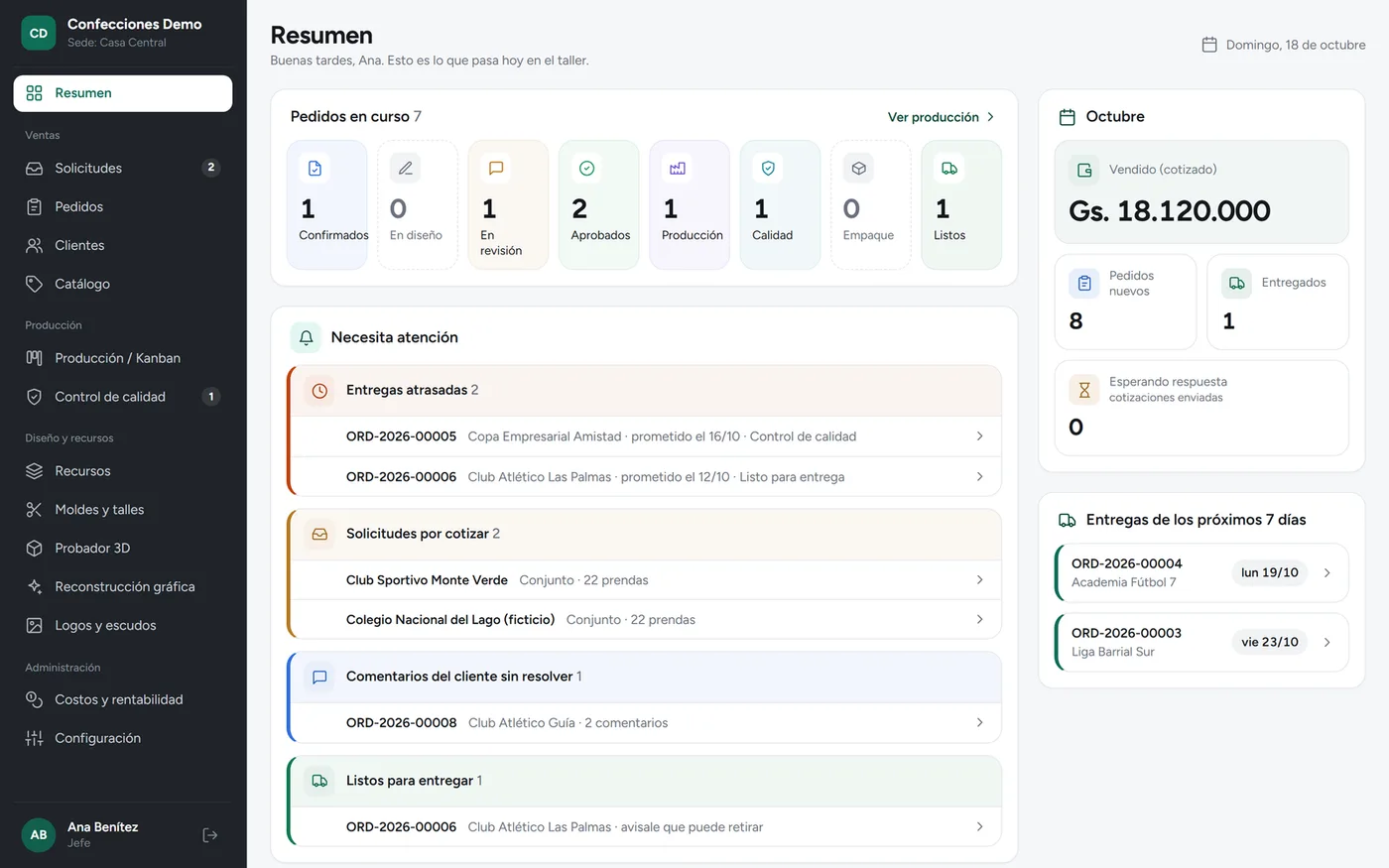Image resolution: width=1389 pixels, height=868 pixels.
Task: Click the truck icon in Listos para entregar
Action: [x=319, y=781]
